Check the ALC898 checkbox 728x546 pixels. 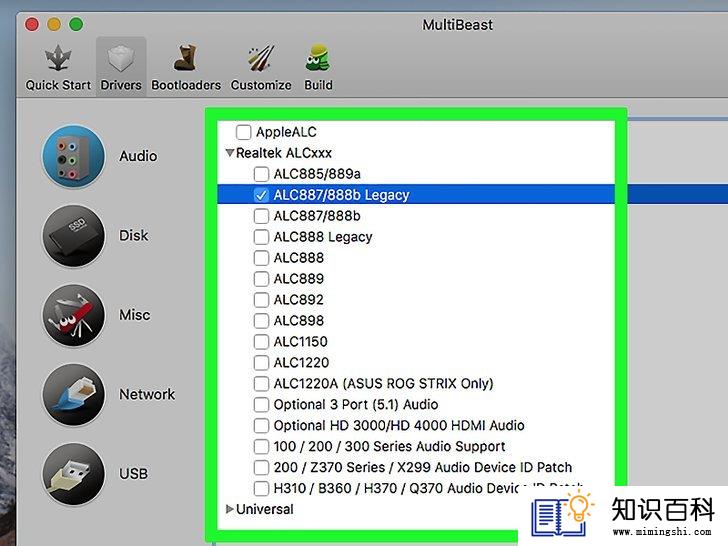coord(261,320)
